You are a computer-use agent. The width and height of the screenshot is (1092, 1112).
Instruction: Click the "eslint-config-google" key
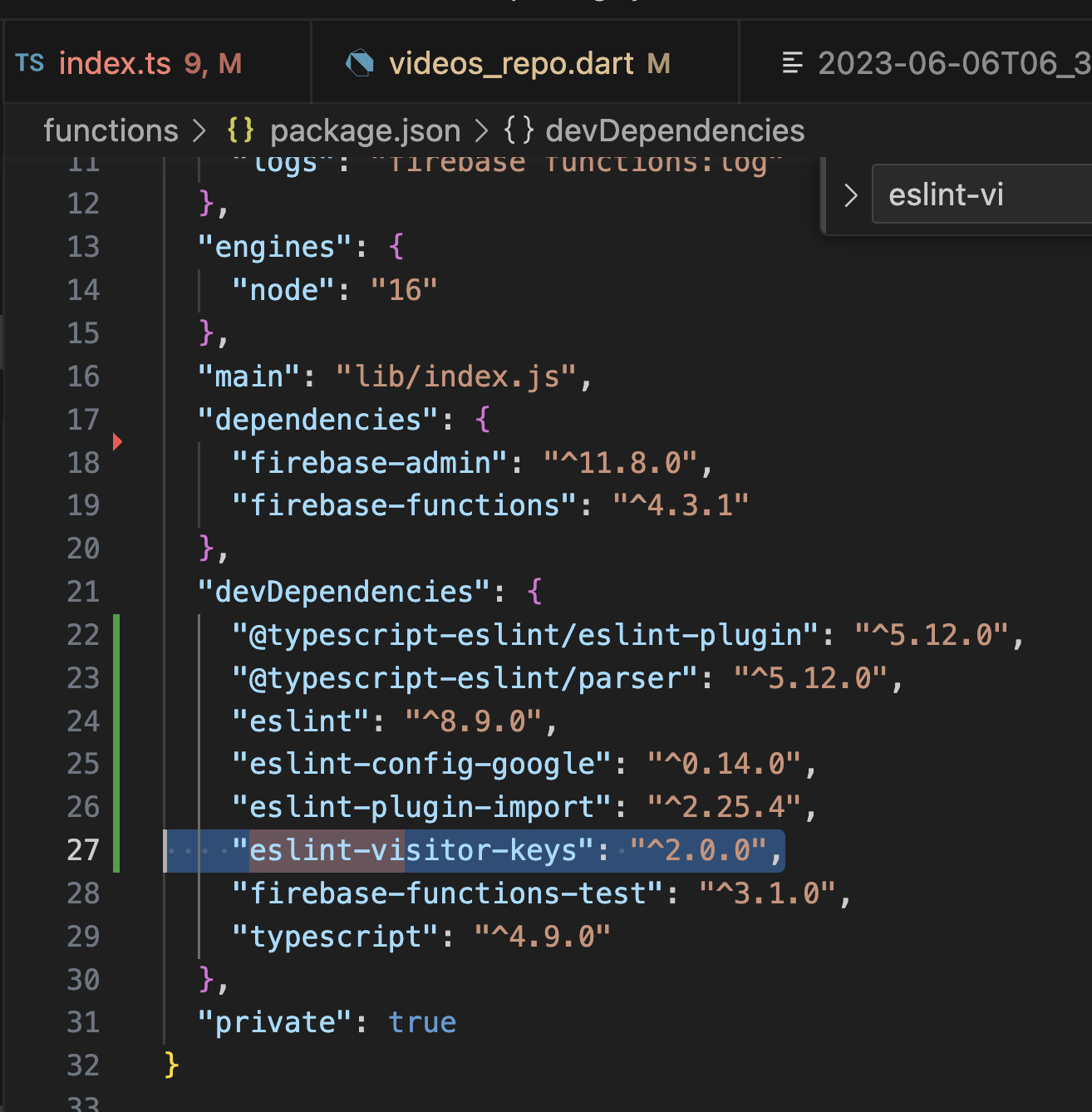point(422,764)
